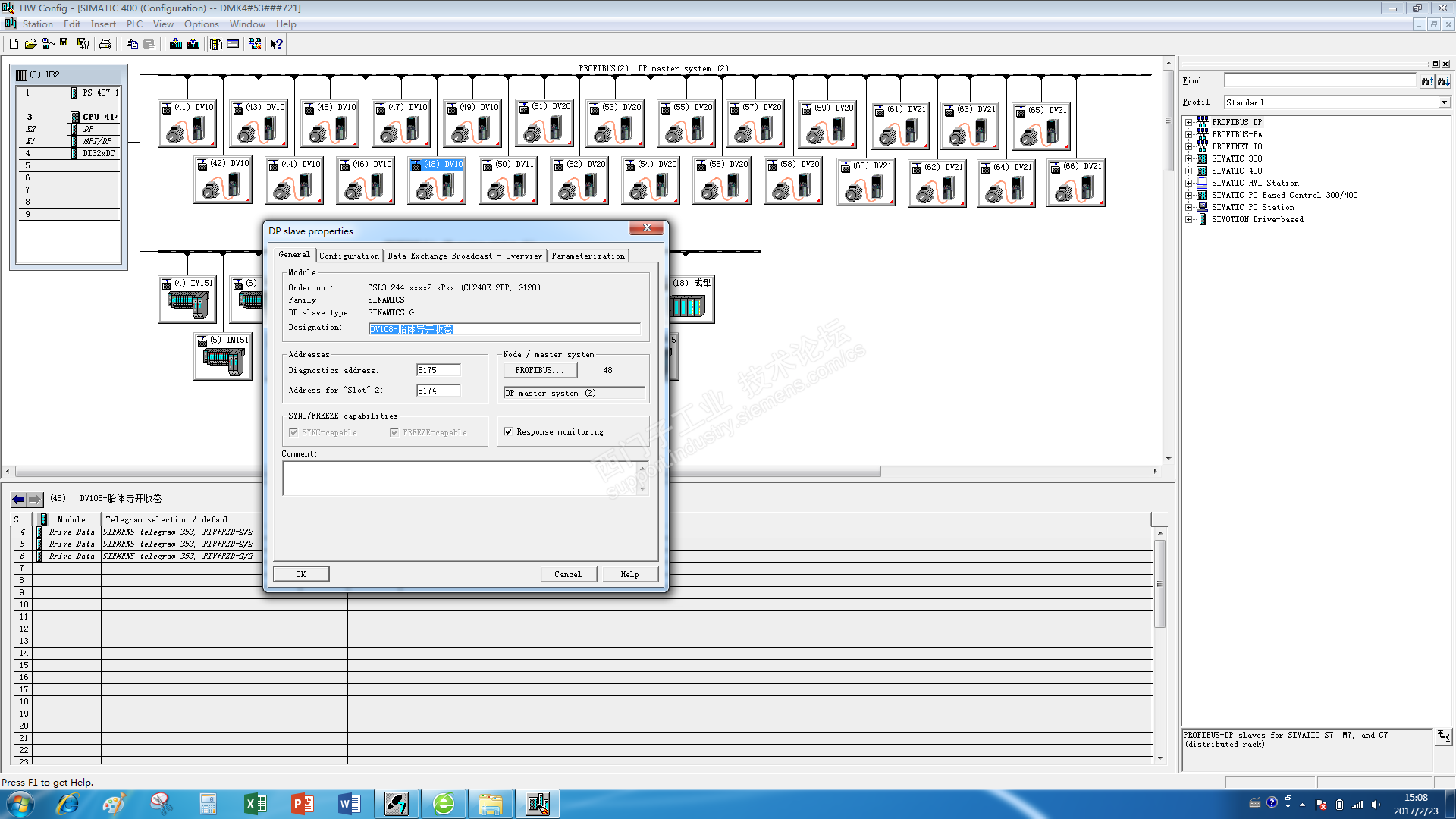Select the (60) DV21 drive slave
Screen dimensions: 1456x819
click(865, 183)
